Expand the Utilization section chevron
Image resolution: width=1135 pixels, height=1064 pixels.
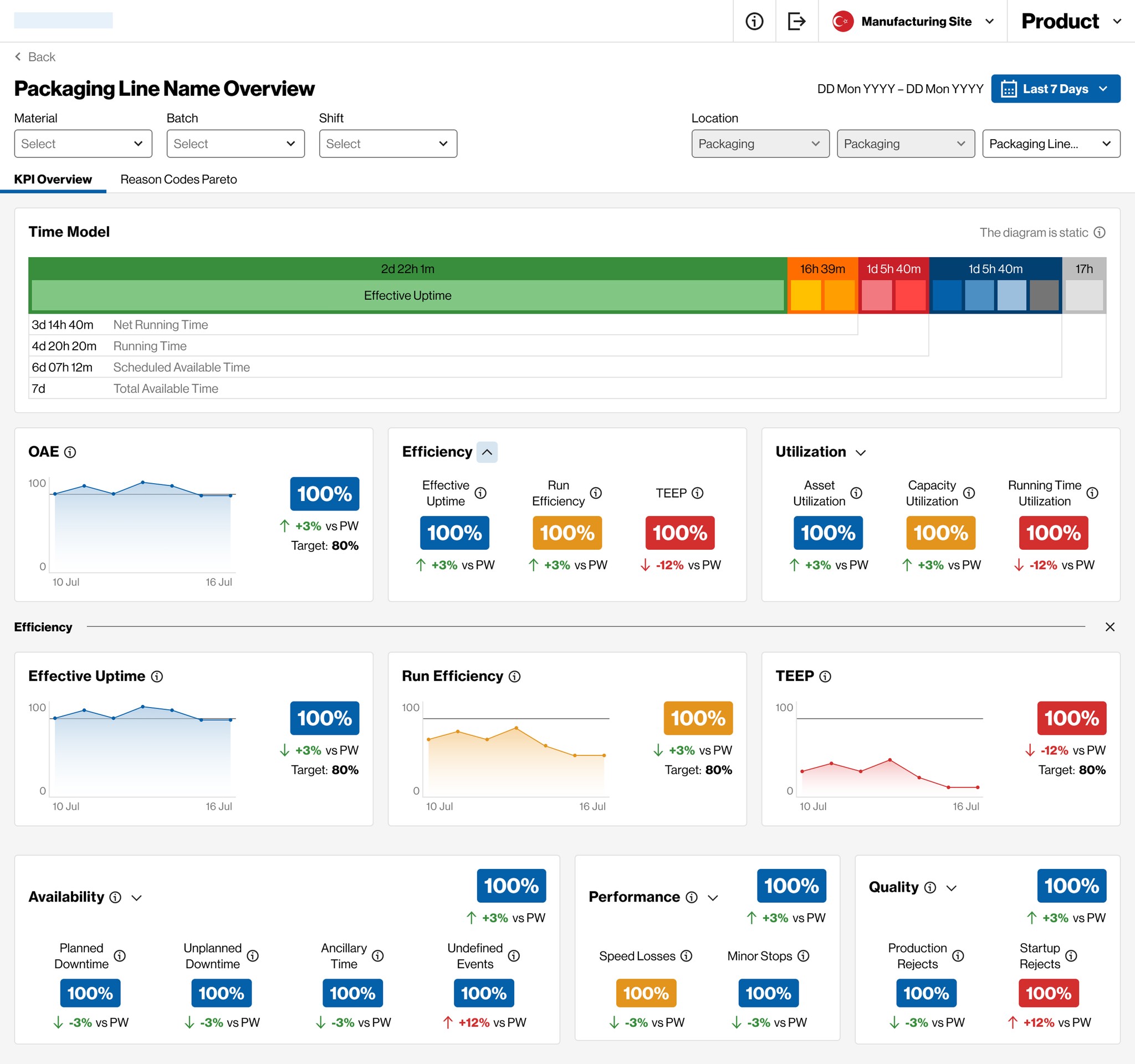(861, 453)
